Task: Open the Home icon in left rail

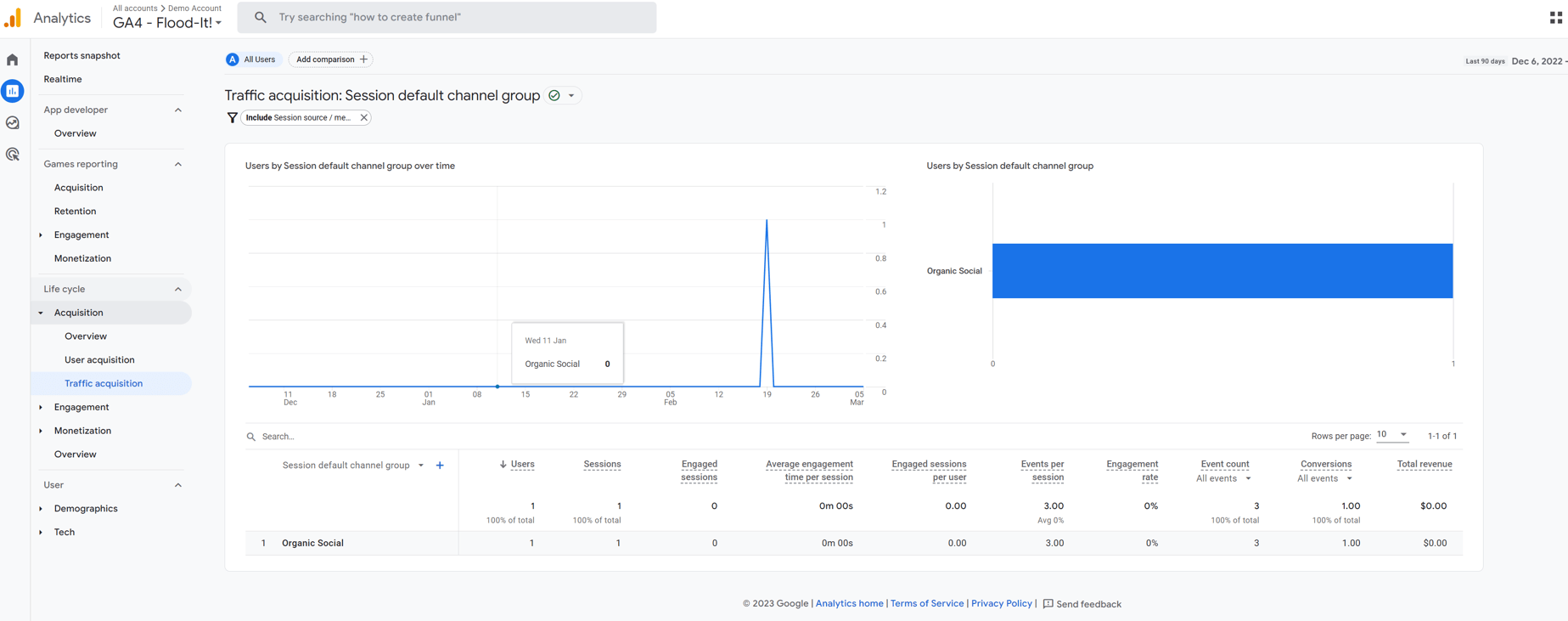Action: (x=13, y=59)
